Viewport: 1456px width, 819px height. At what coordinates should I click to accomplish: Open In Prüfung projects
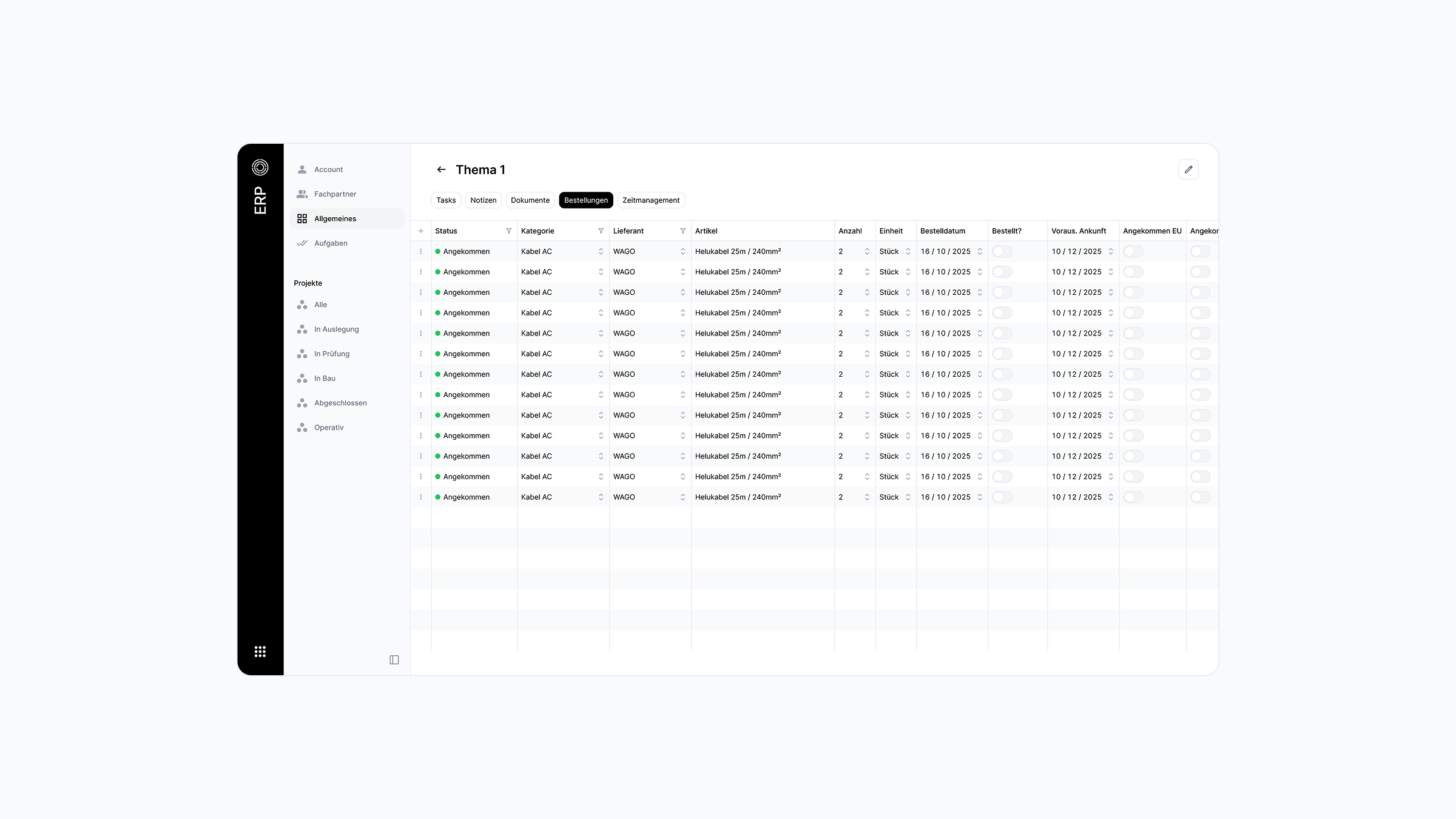331,354
